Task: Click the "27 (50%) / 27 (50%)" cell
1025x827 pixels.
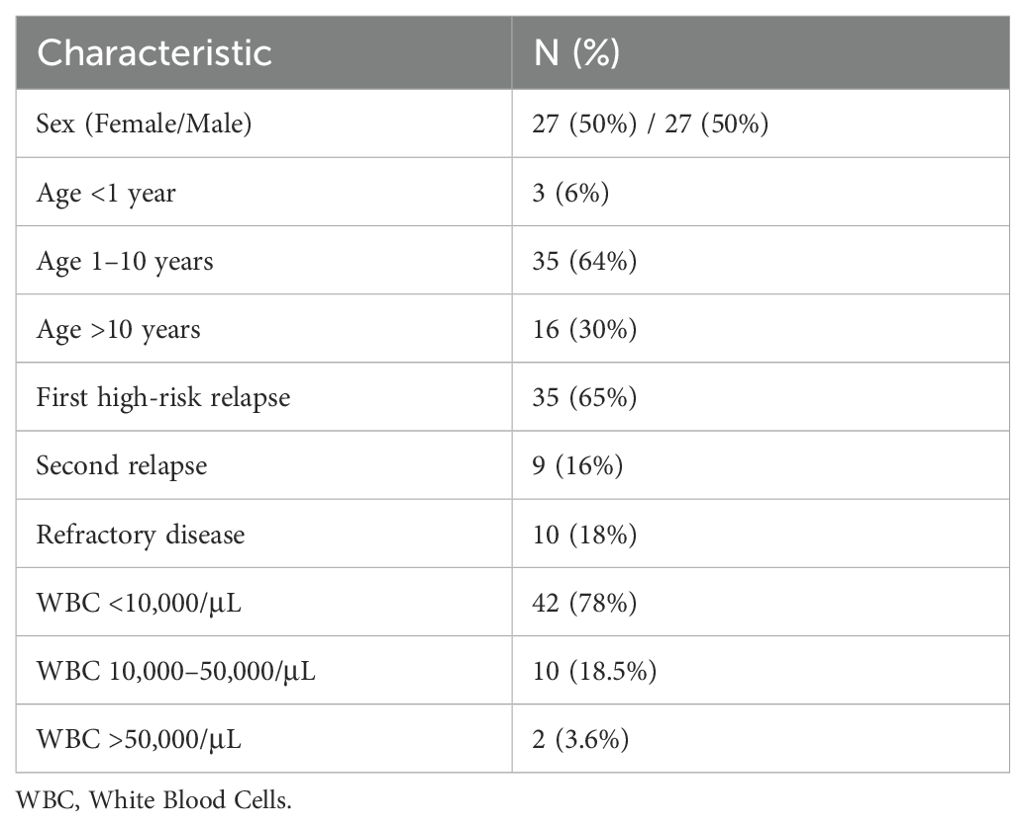Action: tap(651, 125)
